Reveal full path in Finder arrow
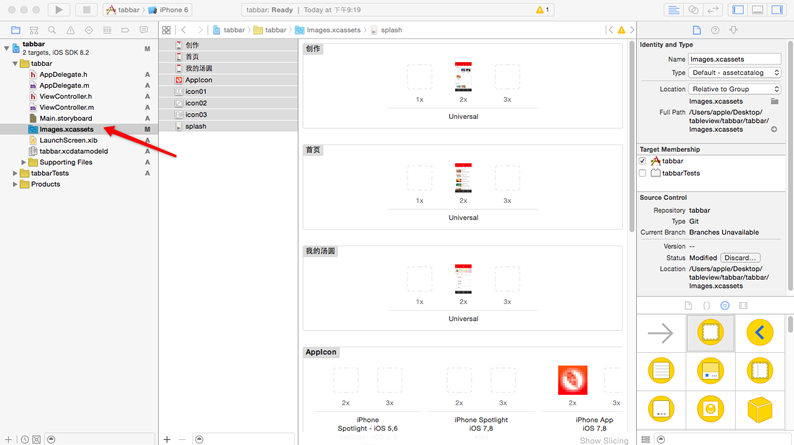Image resolution: width=794 pixels, height=445 pixels. point(774,130)
